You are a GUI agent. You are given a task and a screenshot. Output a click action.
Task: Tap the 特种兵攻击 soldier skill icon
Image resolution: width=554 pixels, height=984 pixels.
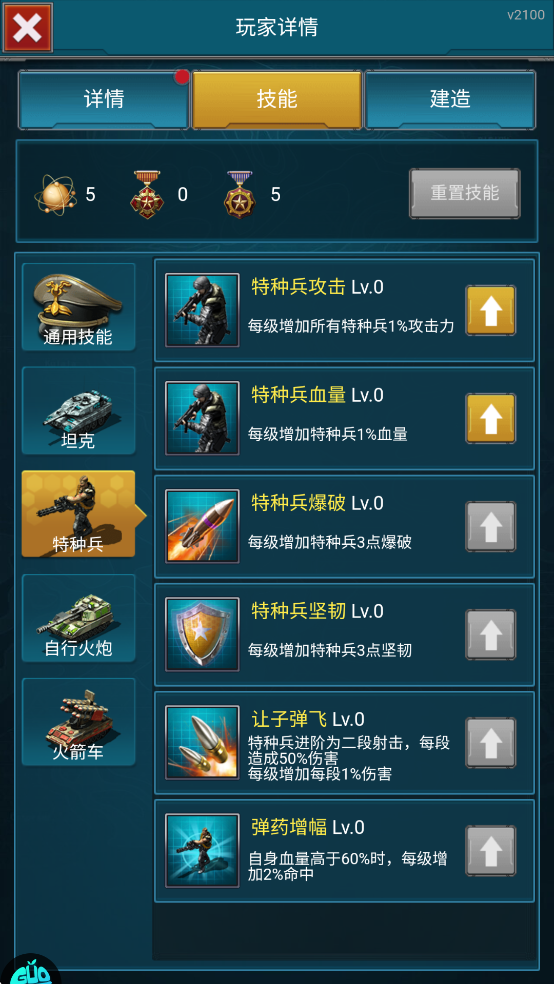tap(202, 310)
